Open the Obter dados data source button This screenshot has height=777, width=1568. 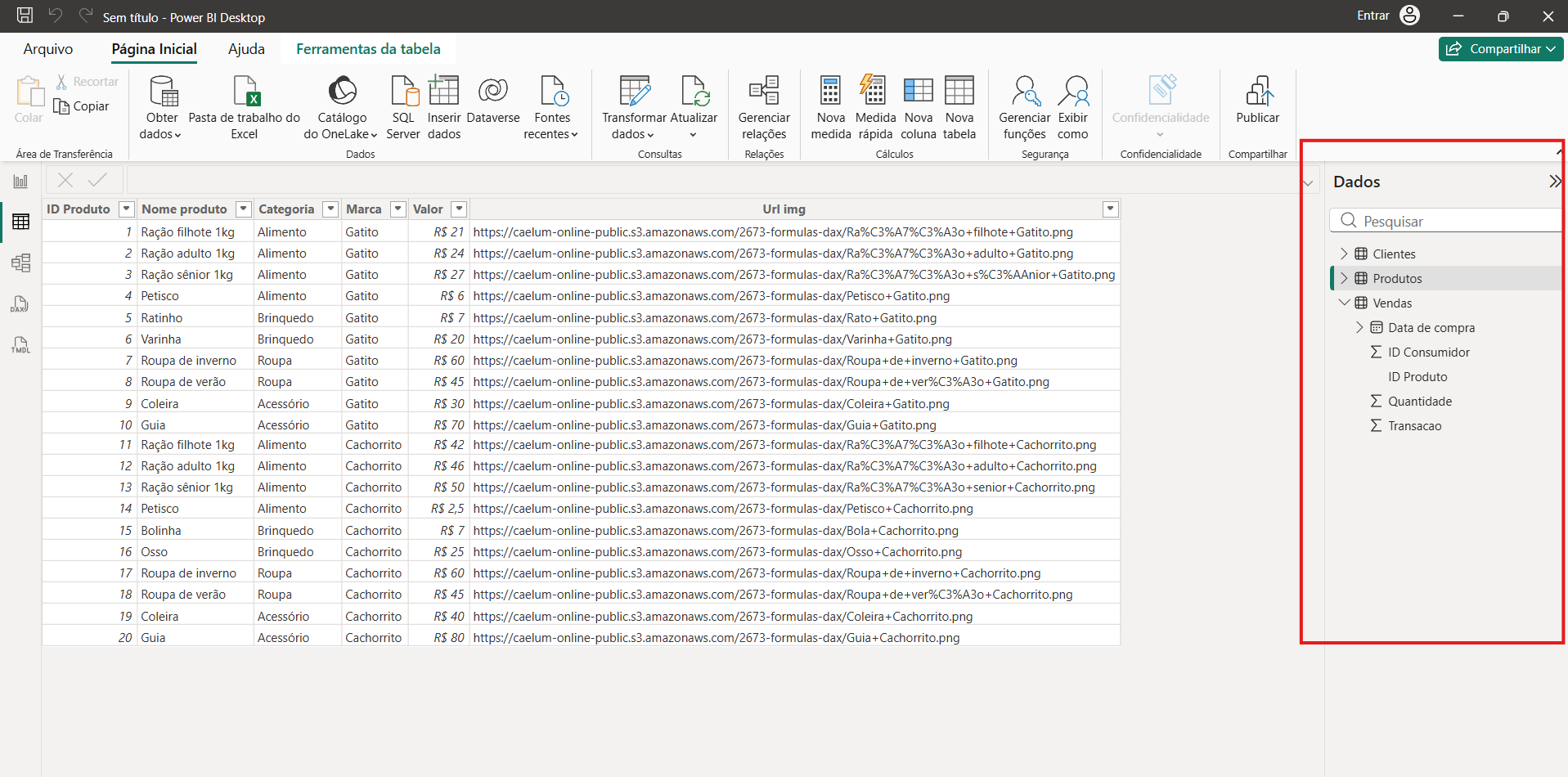162,108
